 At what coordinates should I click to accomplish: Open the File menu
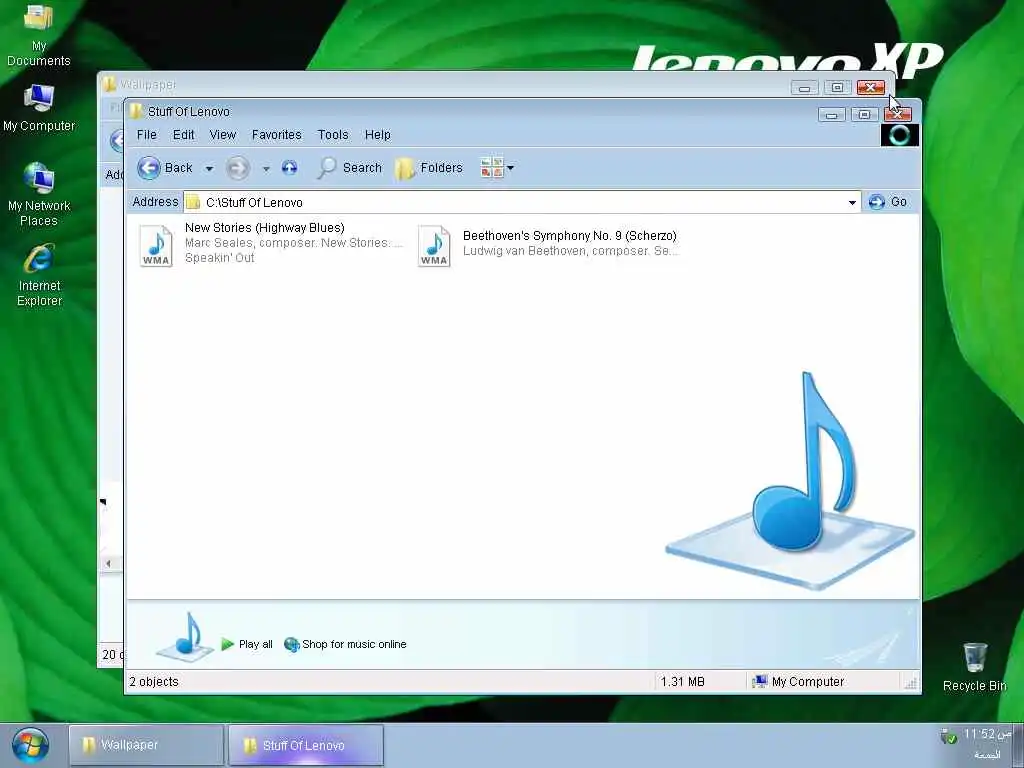146,135
